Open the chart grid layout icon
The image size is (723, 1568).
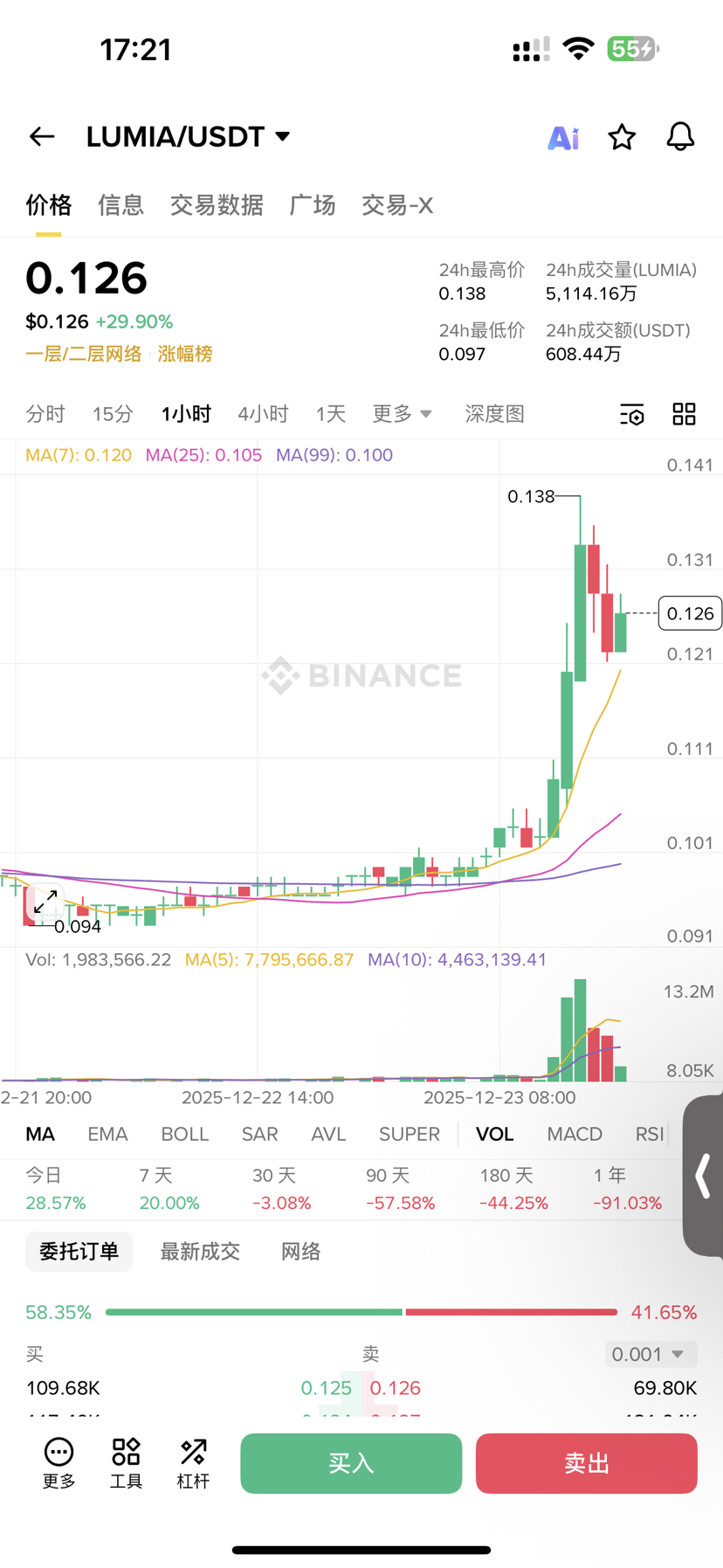pyautogui.click(x=684, y=414)
